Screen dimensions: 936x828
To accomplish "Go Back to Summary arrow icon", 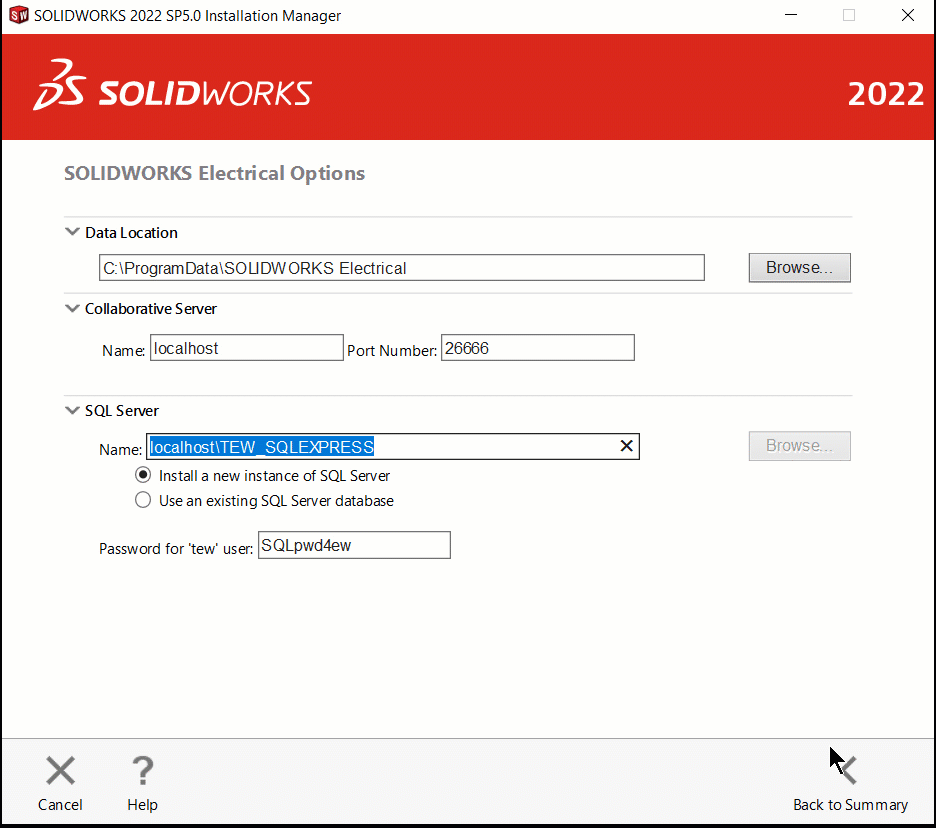I will 848,770.
